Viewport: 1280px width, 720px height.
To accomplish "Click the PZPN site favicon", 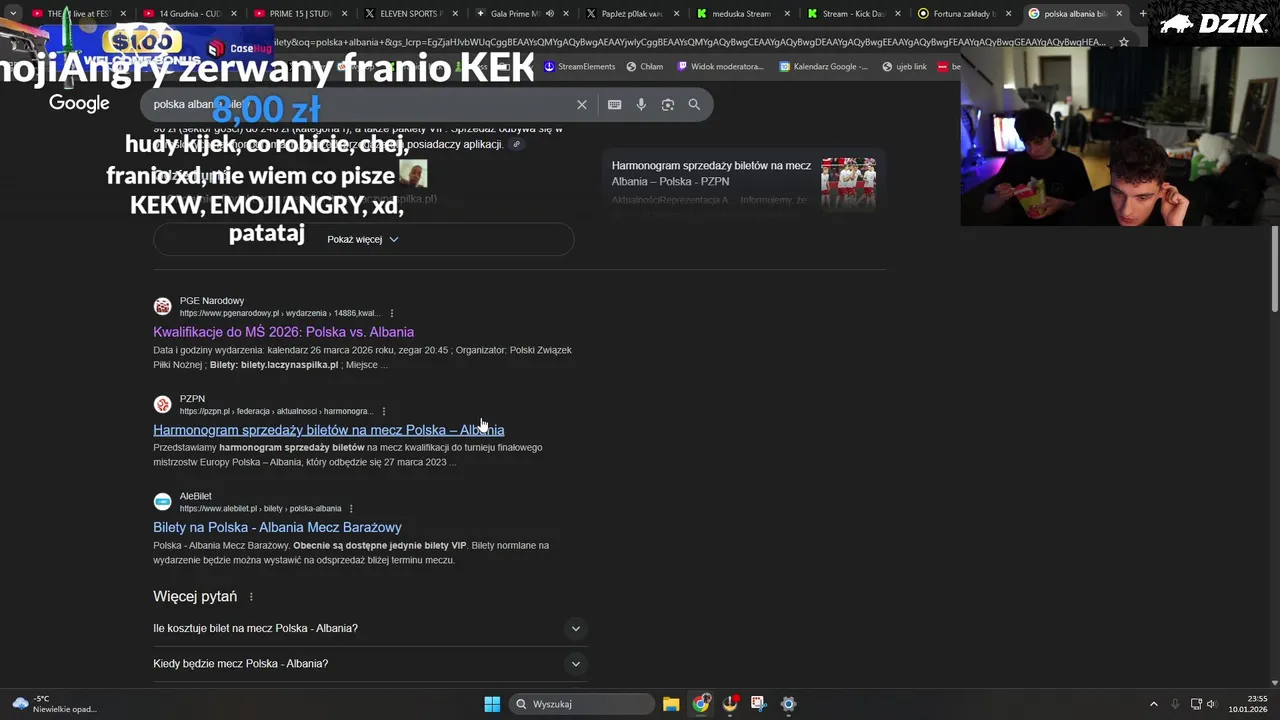I will (162, 405).
